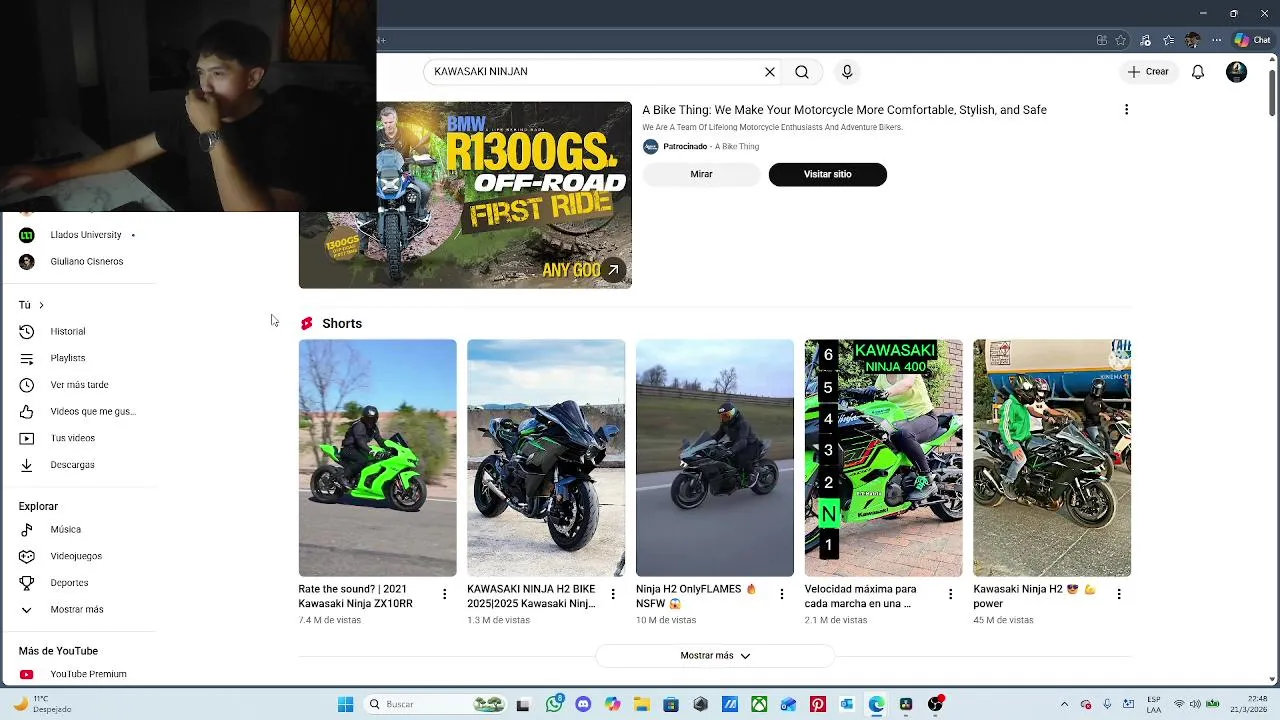Click the Shorts section logo icon
The height and width of the screenshot is (720, 1280).
[x=307, y=324]
